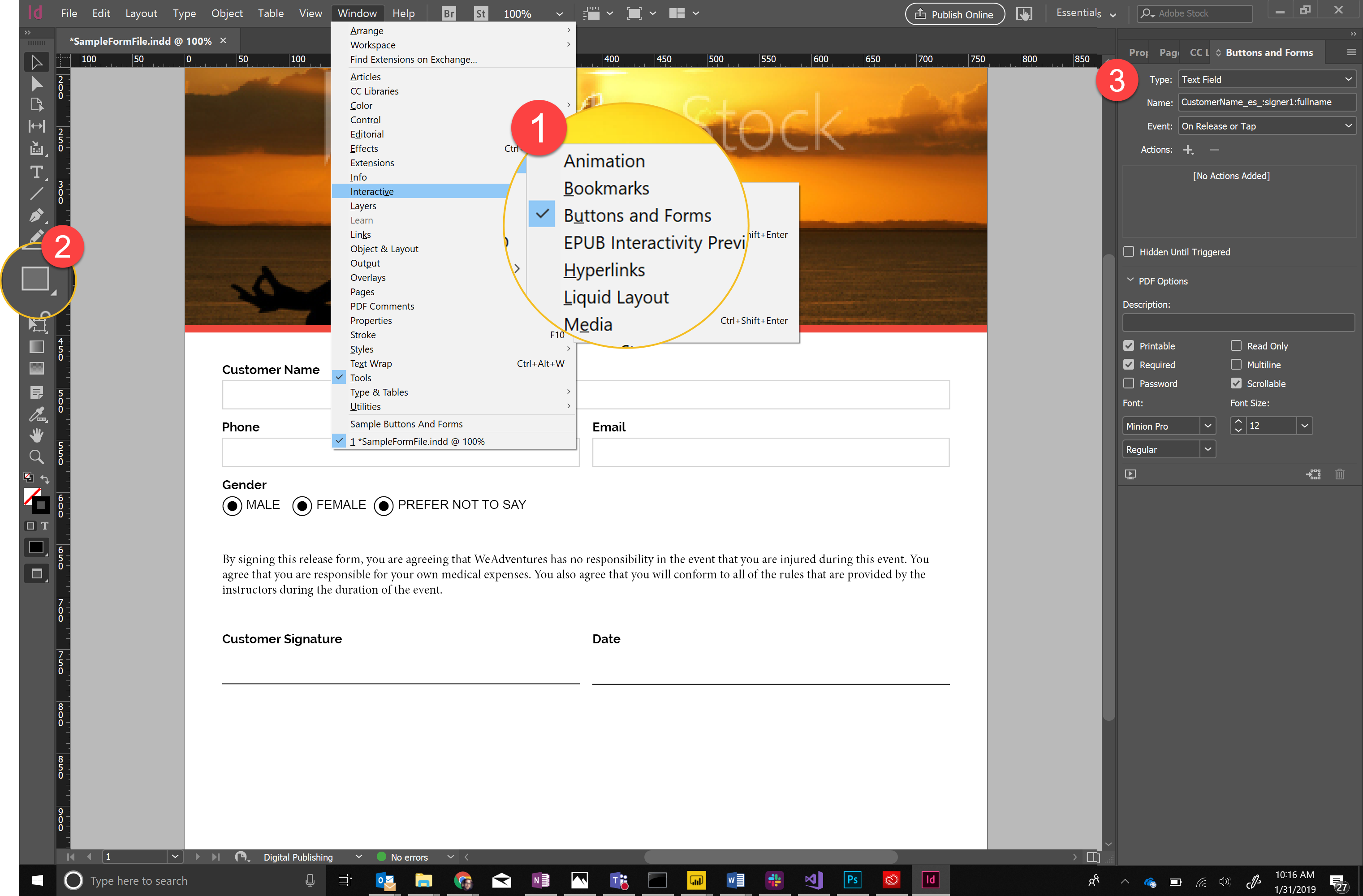Click the Publish Online button

tap(955, 14)
